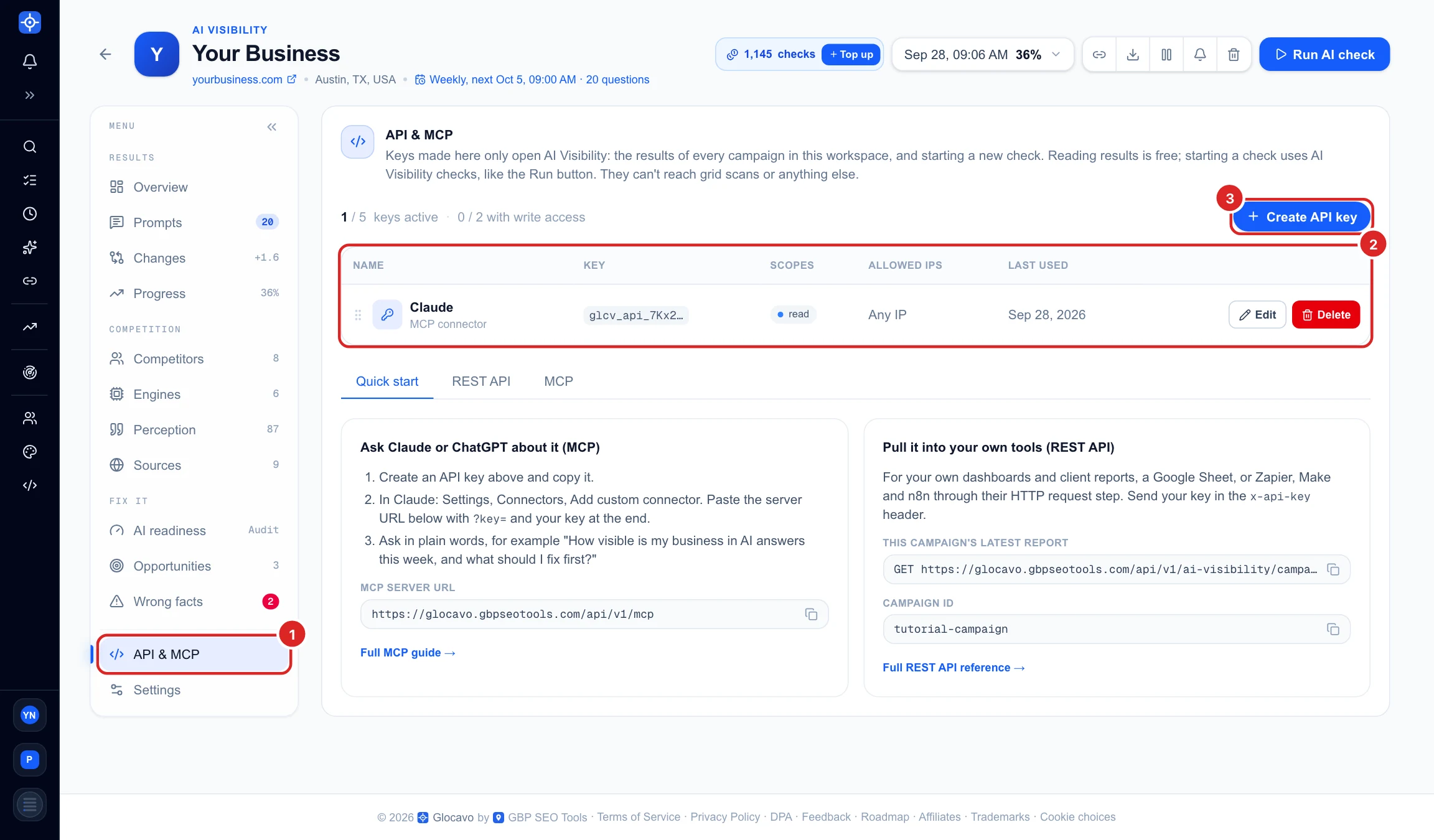Open Prompts in the menu
This screenshot has height=840, width=1434.
coord(194,223)
